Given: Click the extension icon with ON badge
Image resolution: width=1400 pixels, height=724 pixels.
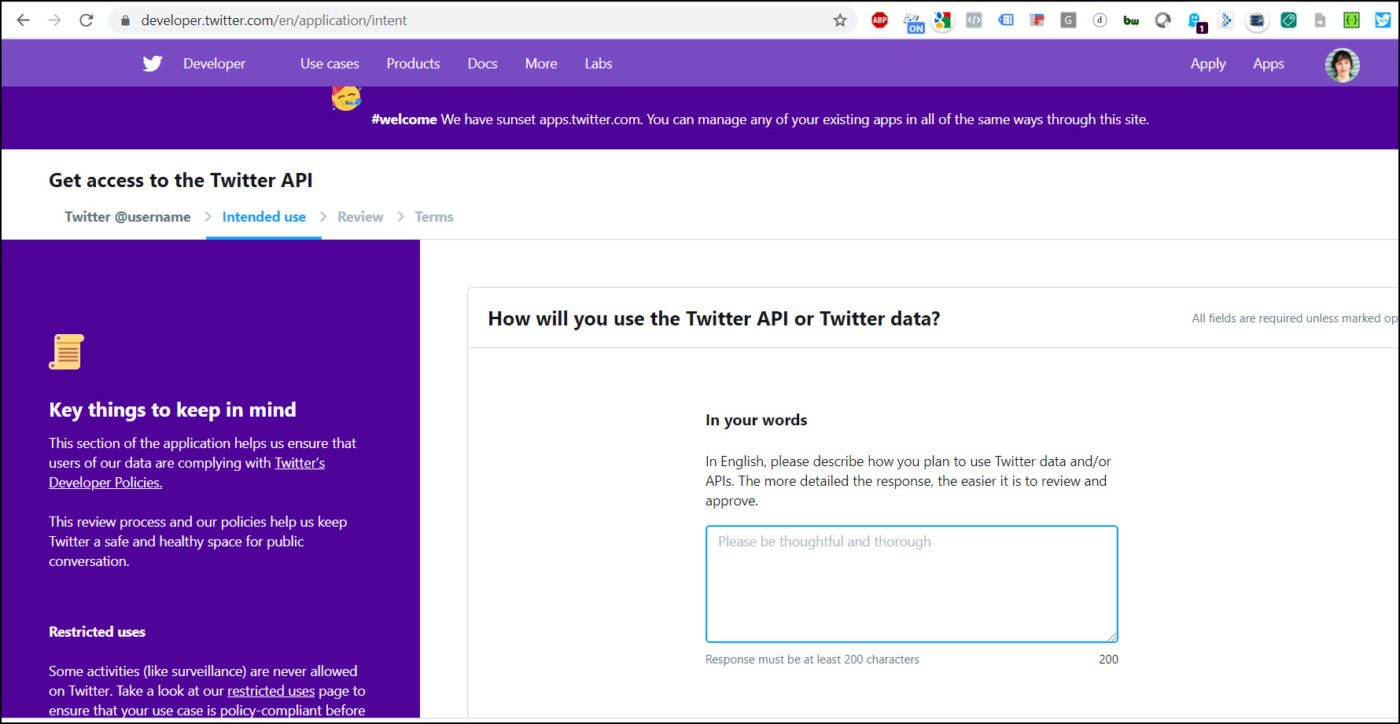Looking at the screenshot, I should (913, 22).
